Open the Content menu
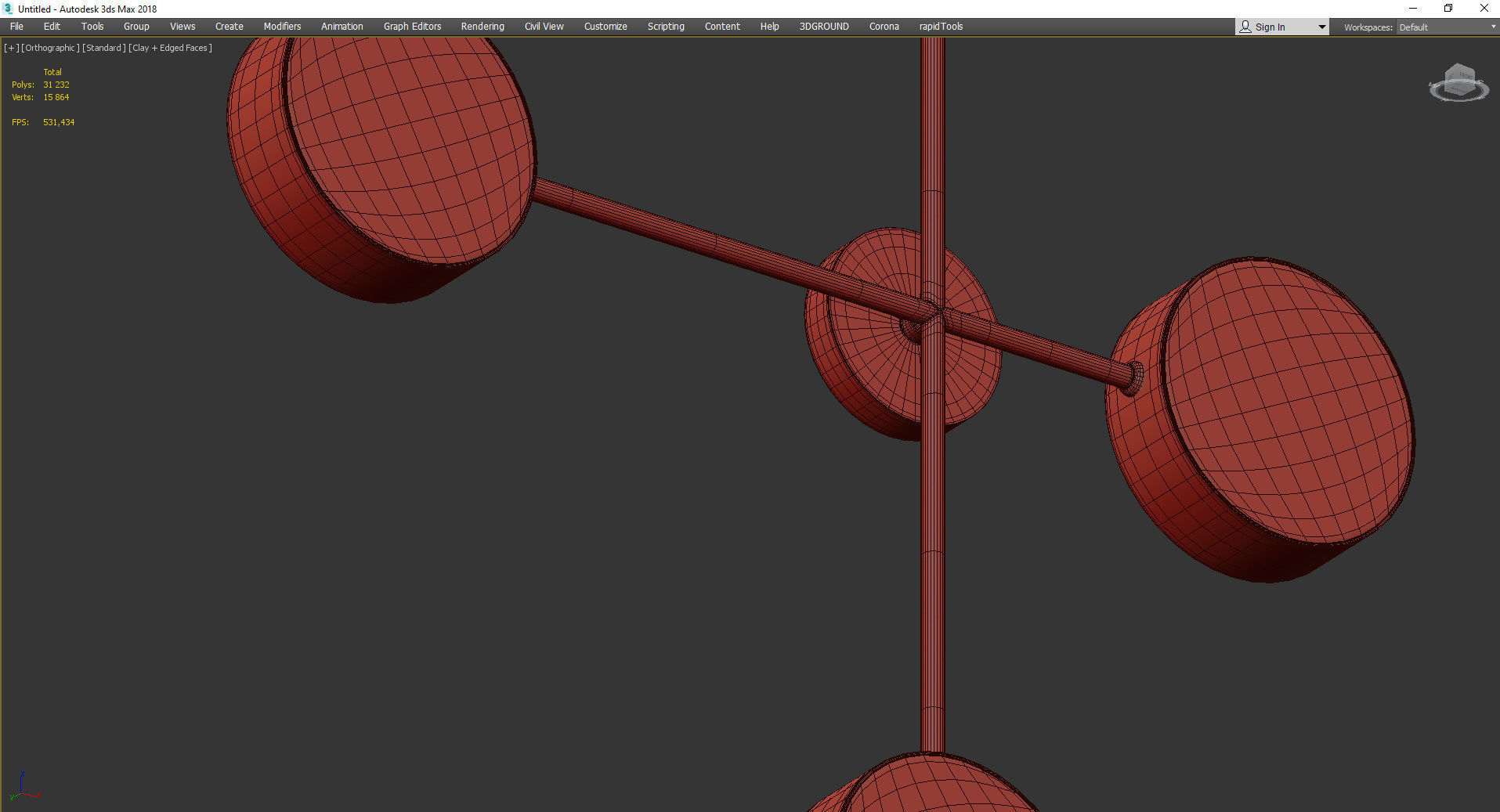 (722, 27)
